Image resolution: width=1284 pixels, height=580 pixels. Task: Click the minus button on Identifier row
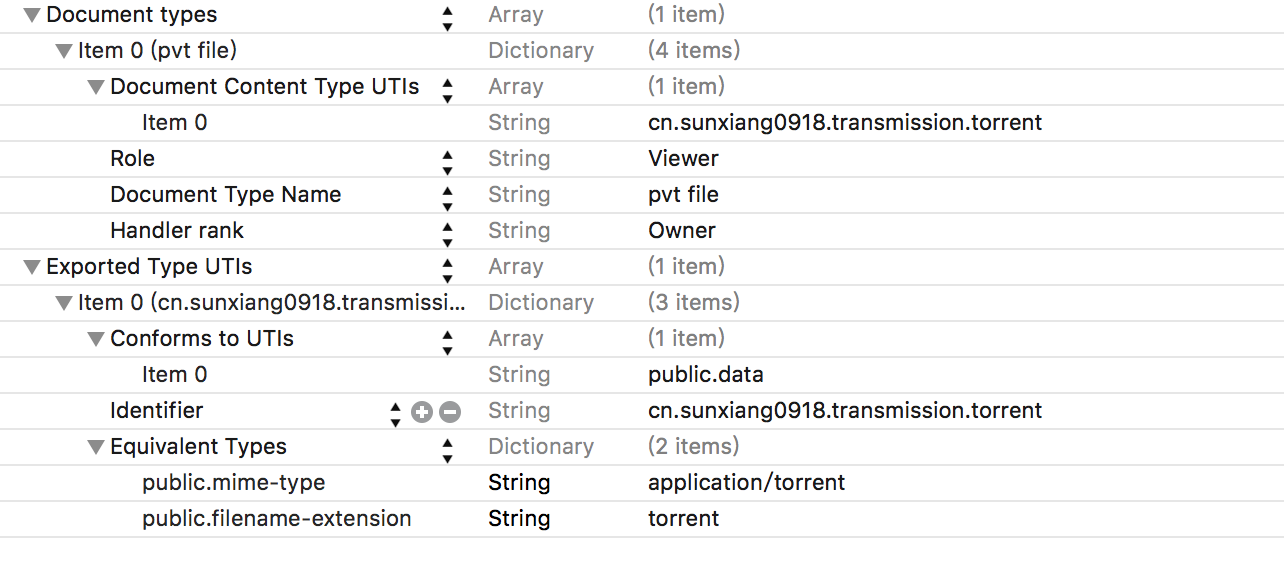point(450,411)
